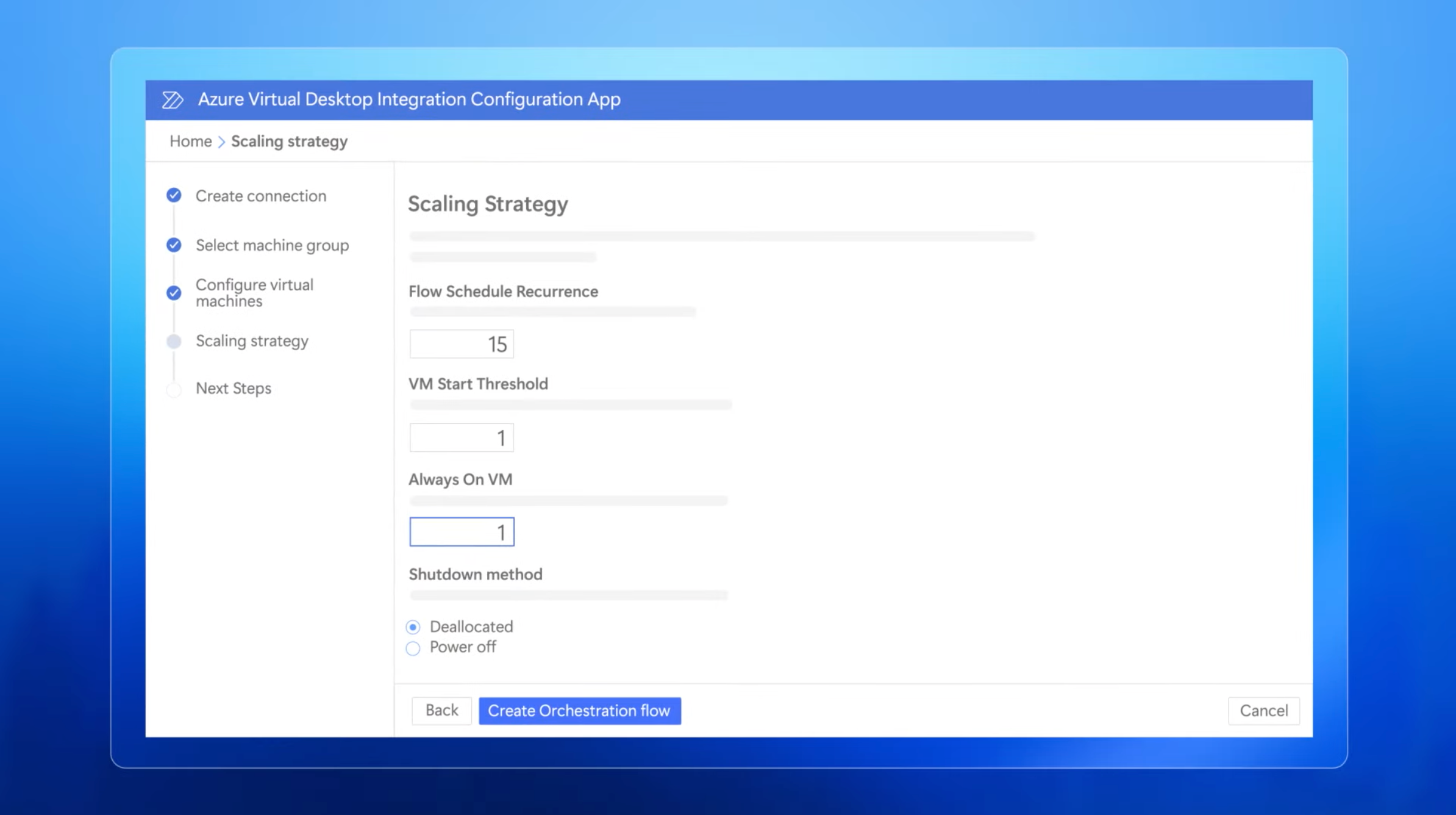Viewport: 1456px width, 815px height.
Task: Focus the Always On VM value field
Action: click(x=462, y=531)
